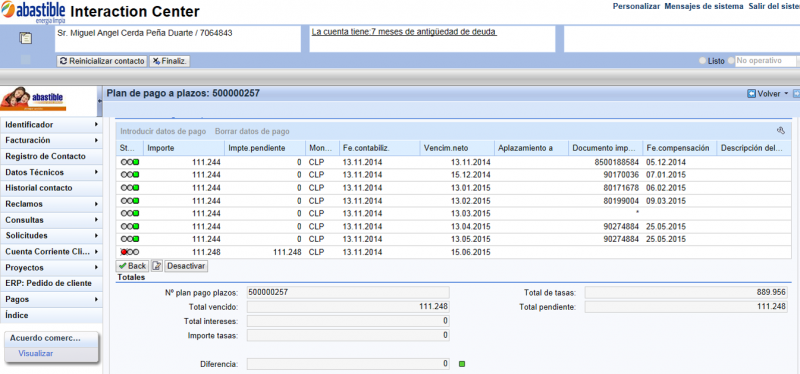The image size is (800, 374).
Task: Click the Visualizar link
Action: tap(36, 353)
